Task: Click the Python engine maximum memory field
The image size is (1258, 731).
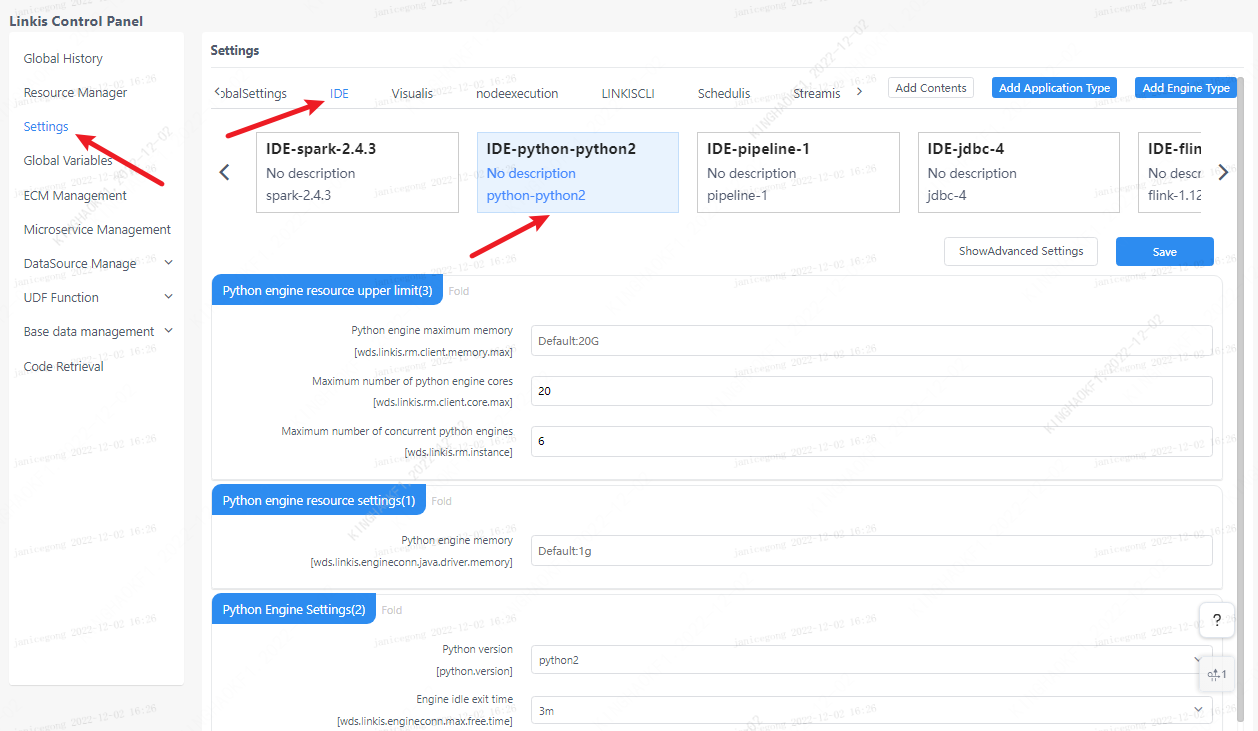Action: click(870, 341)
